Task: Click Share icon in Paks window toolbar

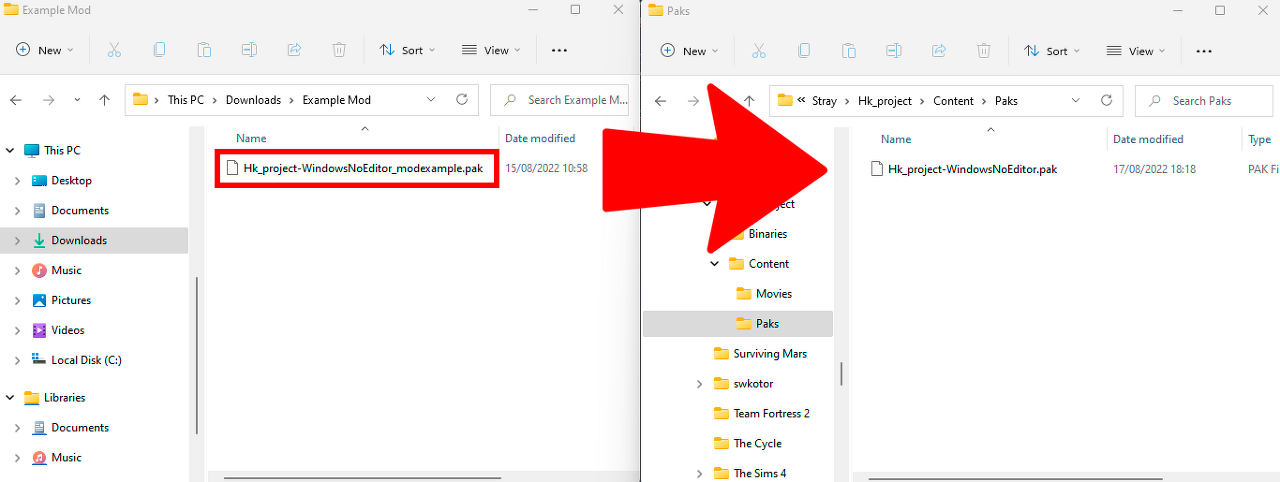Action: pos(939,50)
